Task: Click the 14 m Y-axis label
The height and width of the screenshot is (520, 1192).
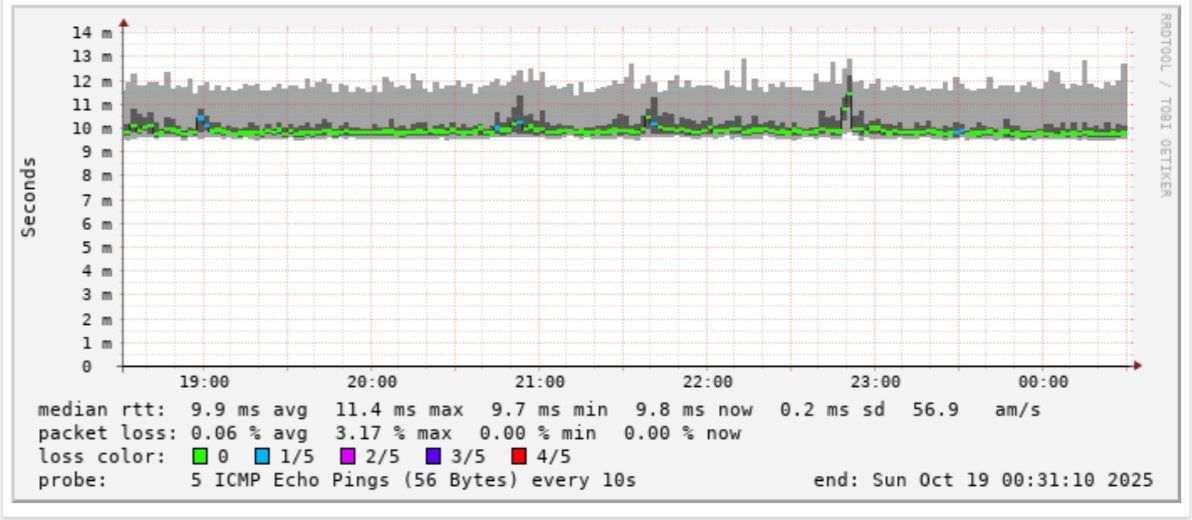Action: [x=96, y=33]
